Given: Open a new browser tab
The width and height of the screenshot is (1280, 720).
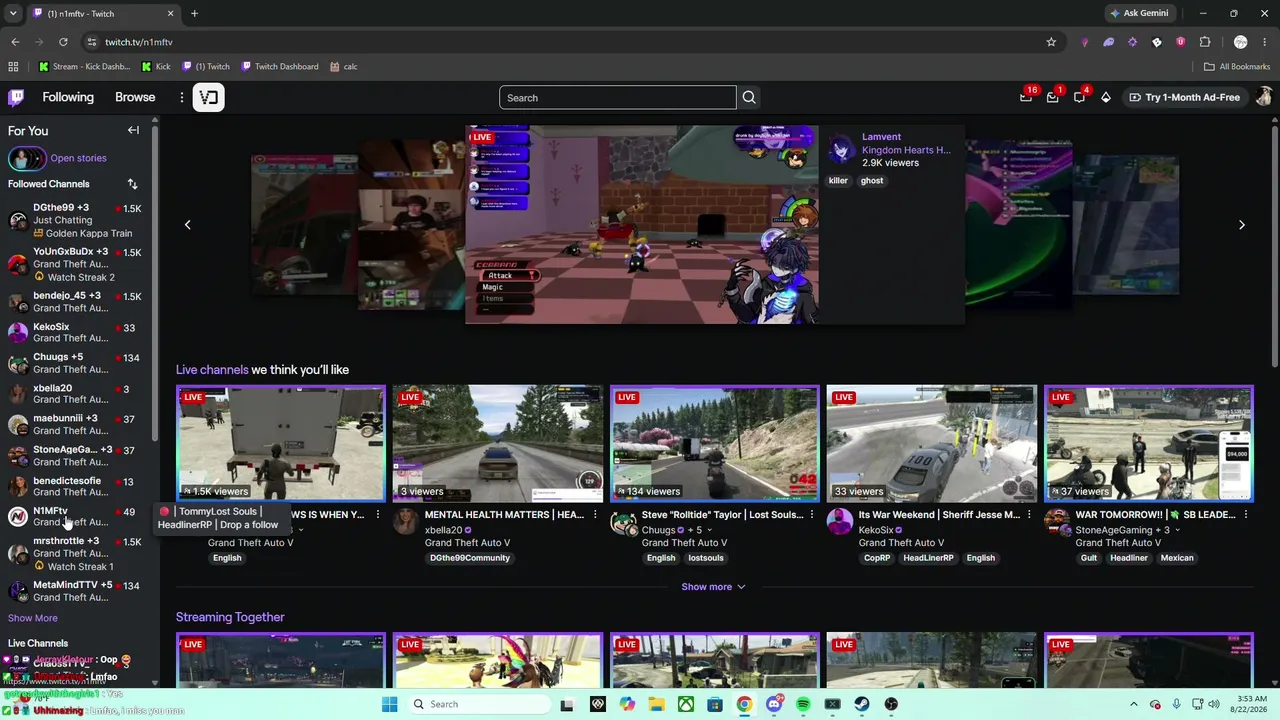Looking at the screenshot, I should click(x=194, y=14).
